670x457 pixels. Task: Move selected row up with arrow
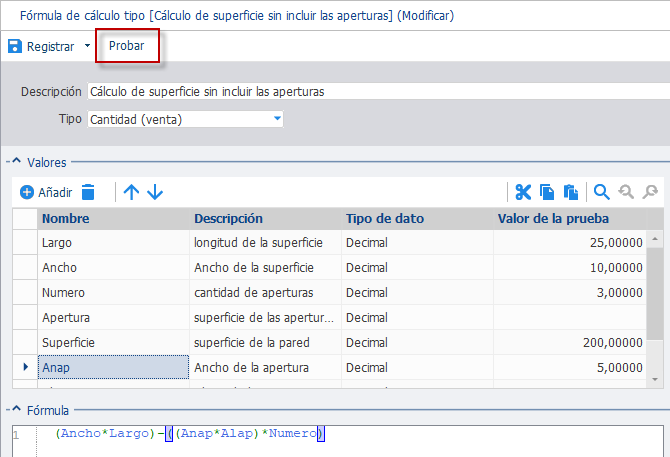click(x=131, y=192)
